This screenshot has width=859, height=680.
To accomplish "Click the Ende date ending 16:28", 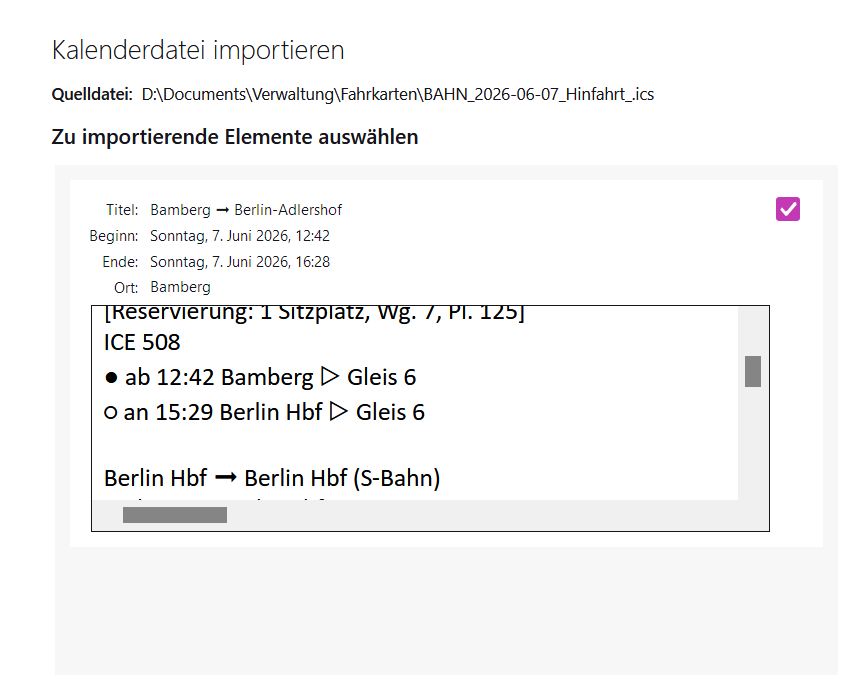I will pos(240,262).
